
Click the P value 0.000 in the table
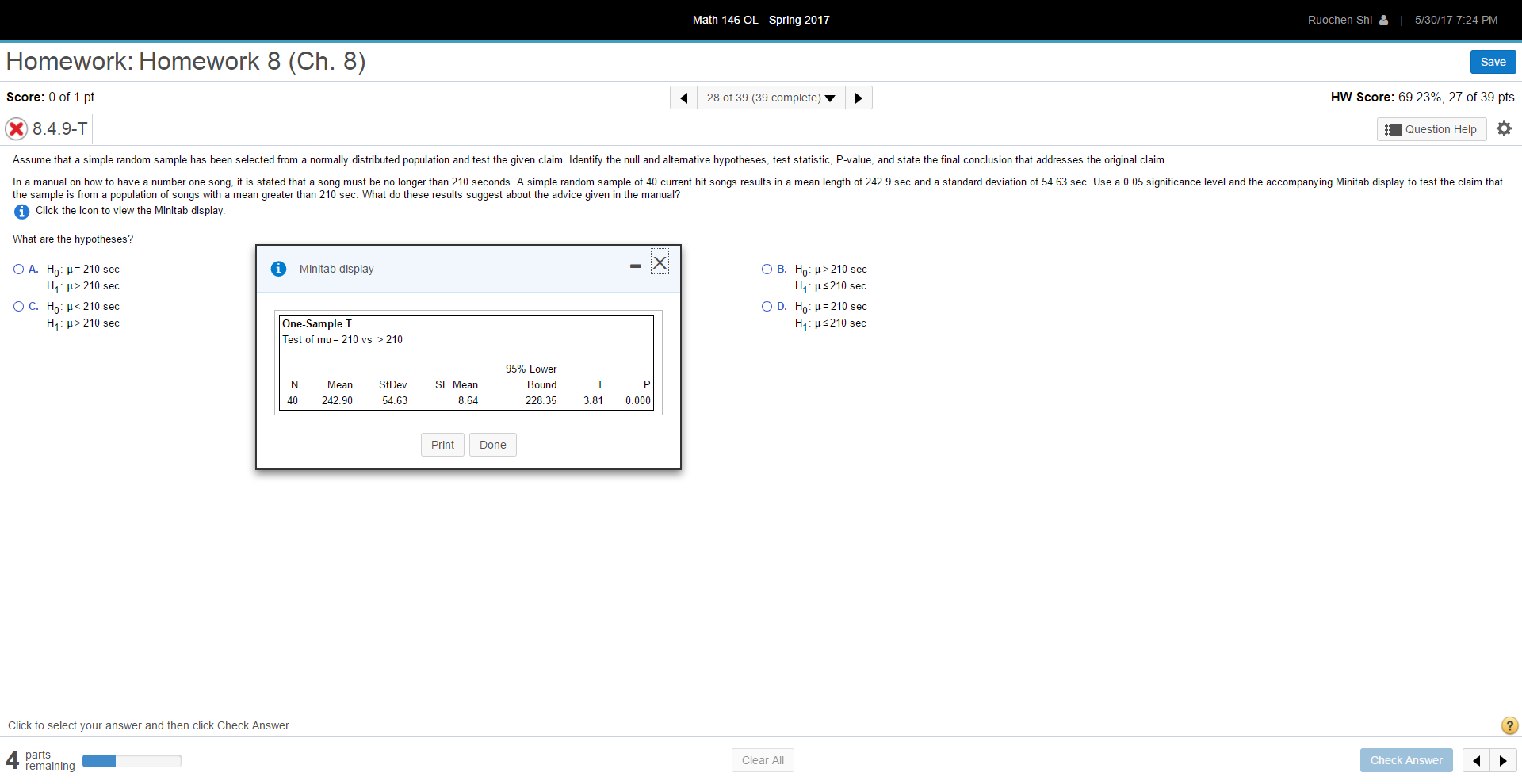637,401
